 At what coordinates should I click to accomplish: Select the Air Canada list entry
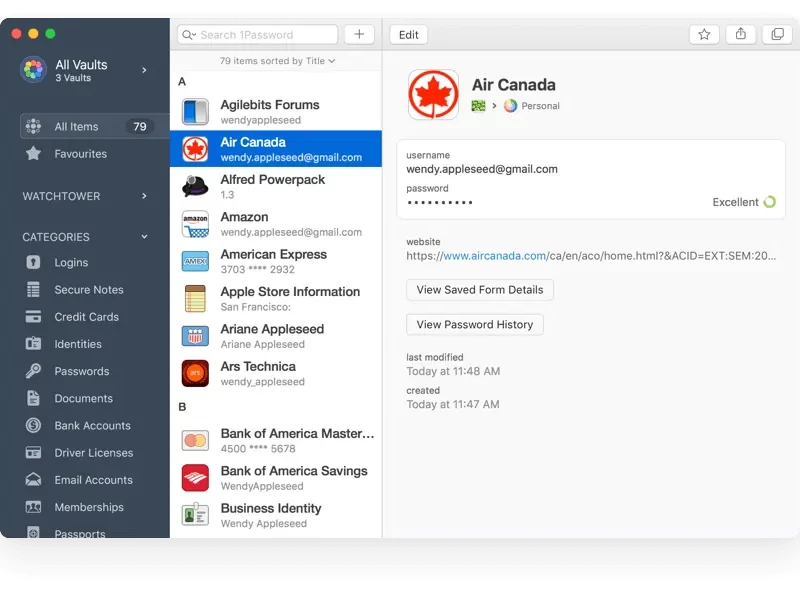click(x=276, y=149)
